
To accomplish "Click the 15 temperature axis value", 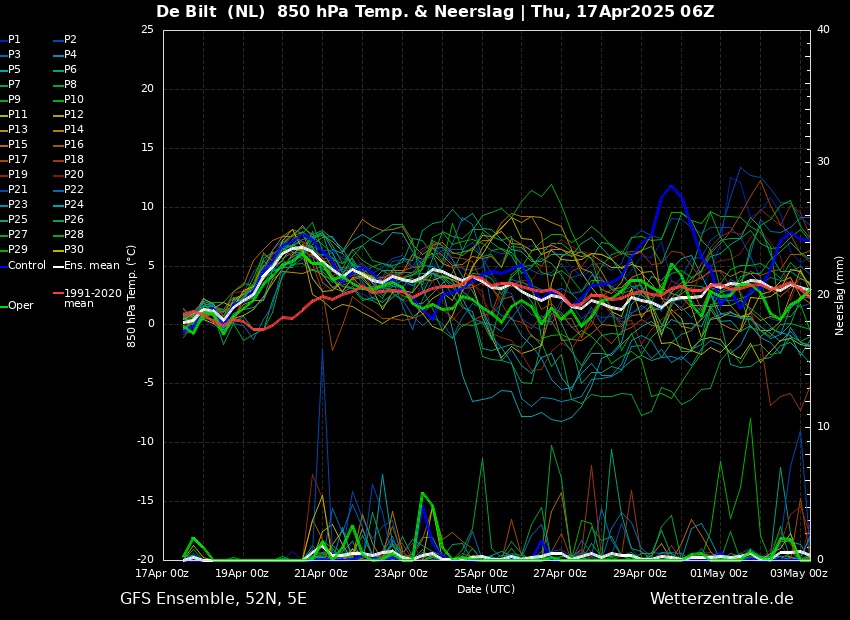I will tap(148, 147).
